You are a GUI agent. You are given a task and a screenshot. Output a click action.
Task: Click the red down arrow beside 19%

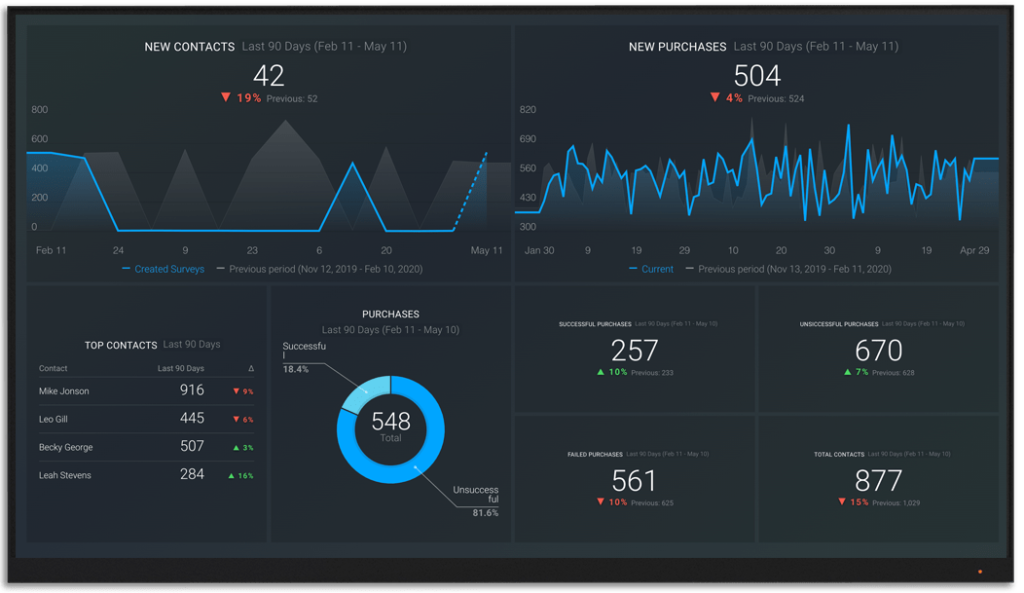227,98
